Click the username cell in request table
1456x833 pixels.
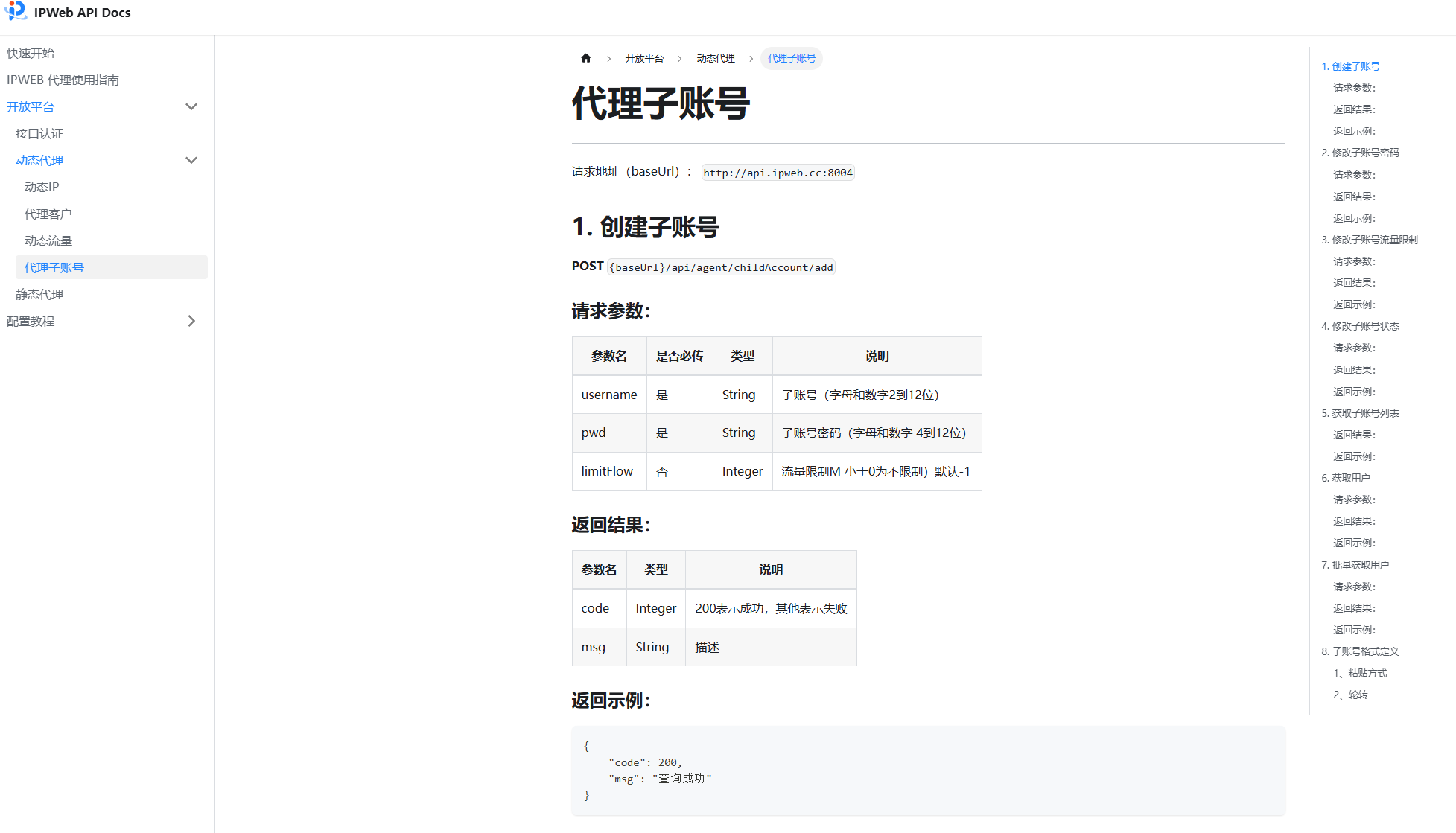pos(609,395)
